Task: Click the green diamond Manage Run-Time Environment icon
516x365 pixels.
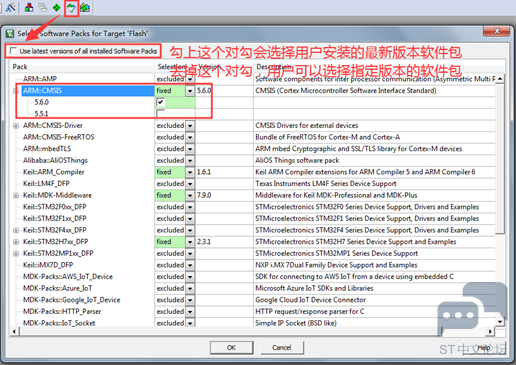Action: tap(57, 7)
